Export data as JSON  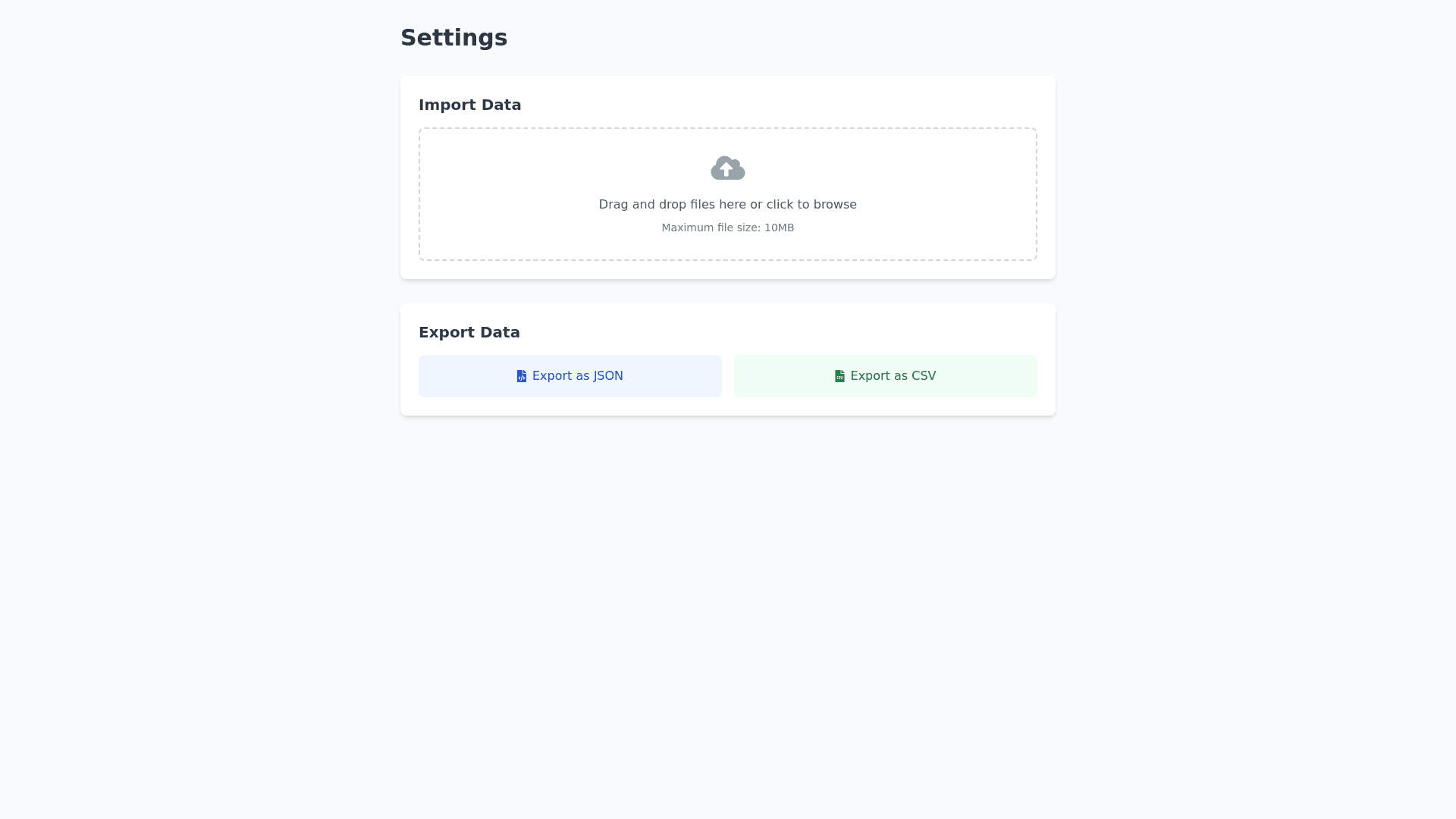pos(570,376)
